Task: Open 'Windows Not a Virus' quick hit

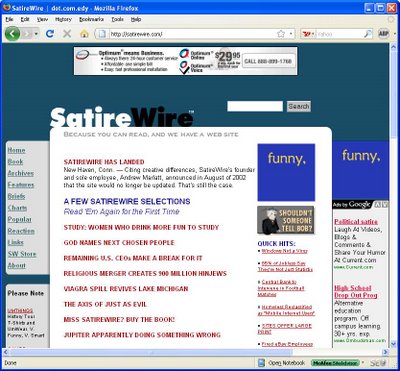Action: click(284, 251)
